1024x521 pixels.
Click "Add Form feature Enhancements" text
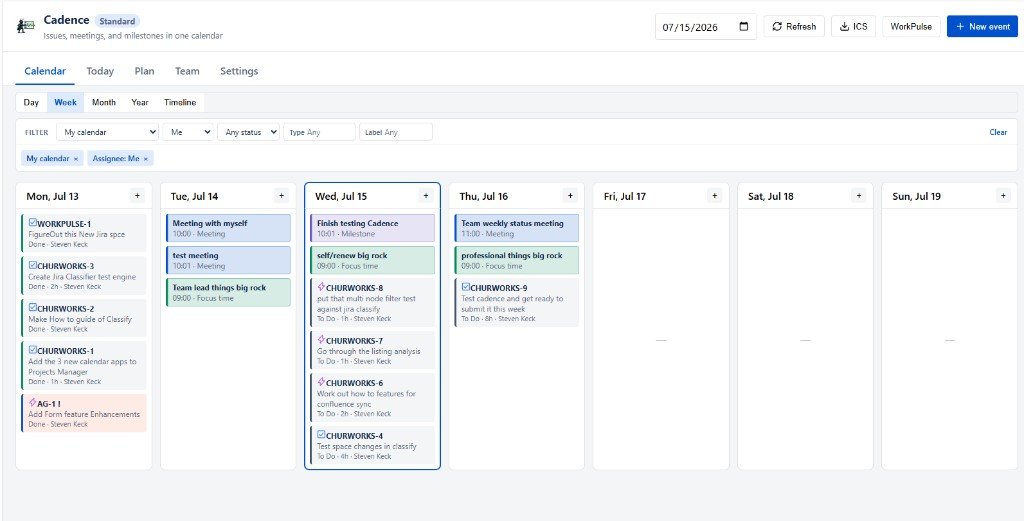[x=84, y=415]
